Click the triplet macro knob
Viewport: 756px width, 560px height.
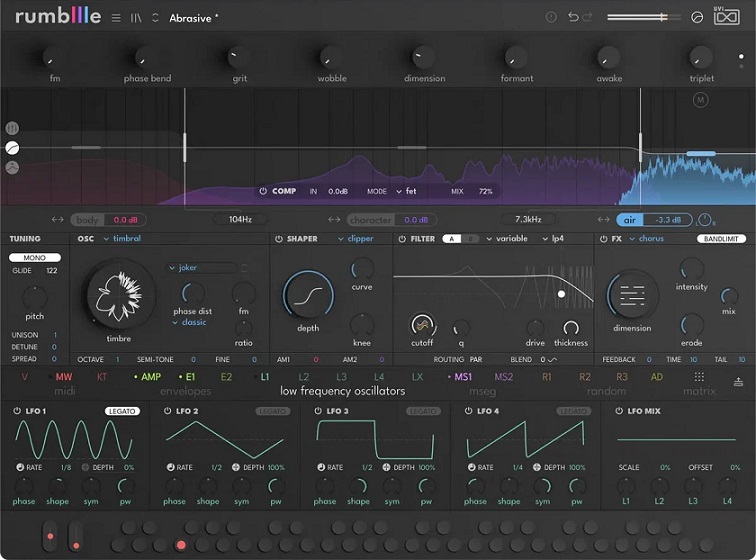701,57
